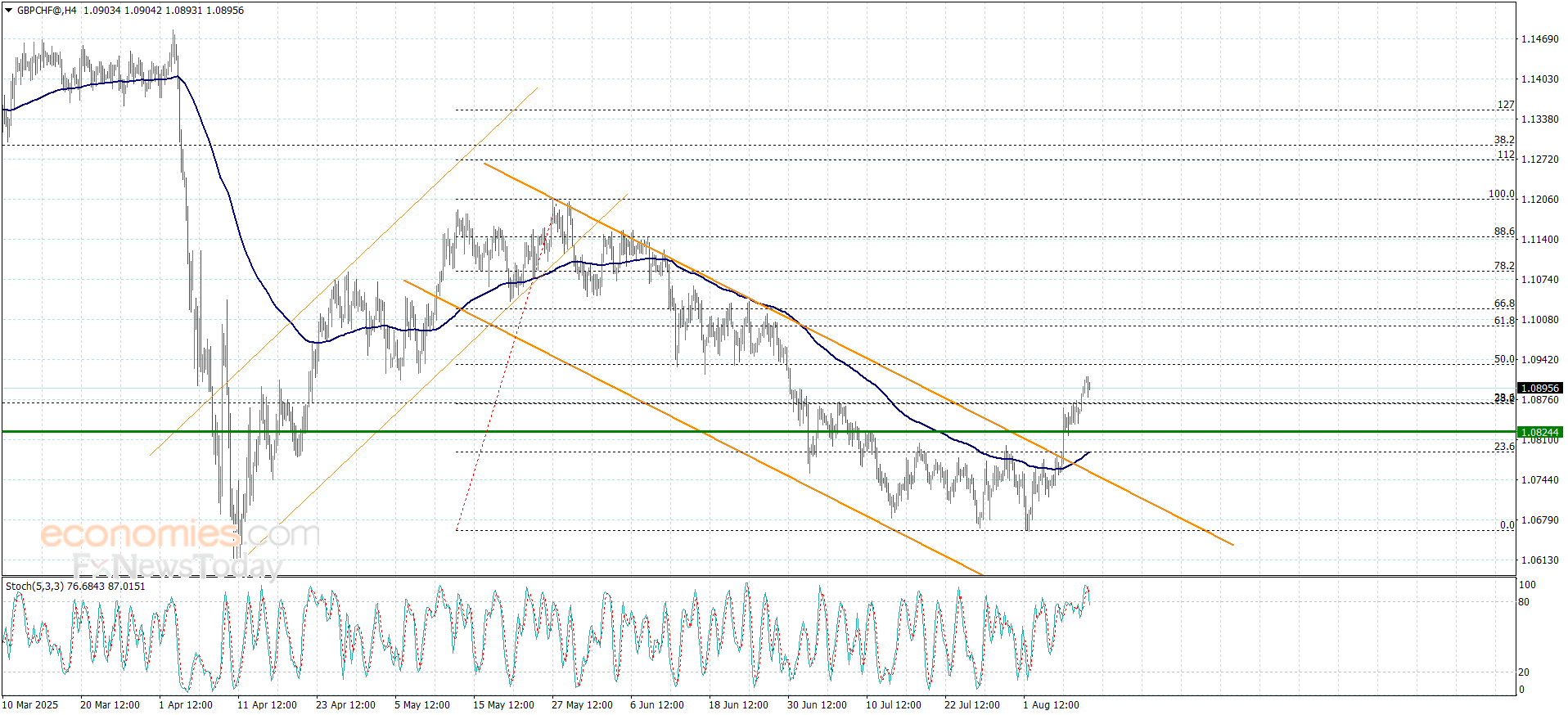This screenshot has height=715, width=1568.
Task: Click the 1.14030 price axis label
Action: (x=1539, y=79)
